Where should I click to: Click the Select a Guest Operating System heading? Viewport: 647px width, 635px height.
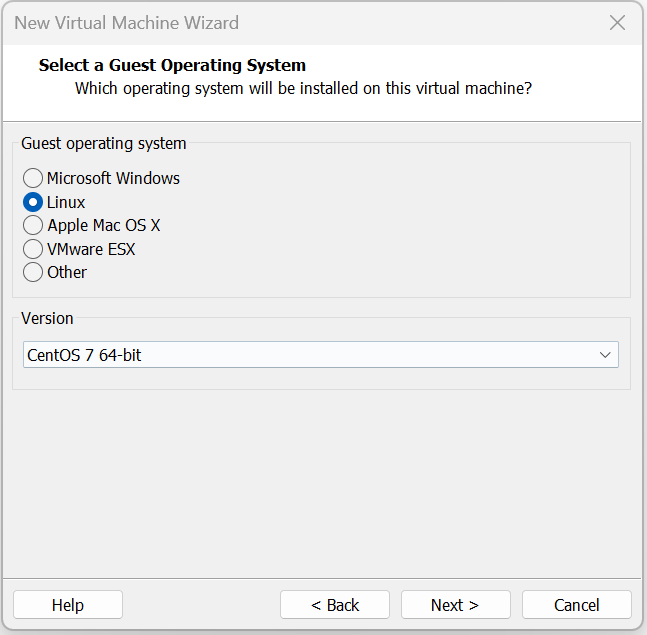[x=172, y=65]
